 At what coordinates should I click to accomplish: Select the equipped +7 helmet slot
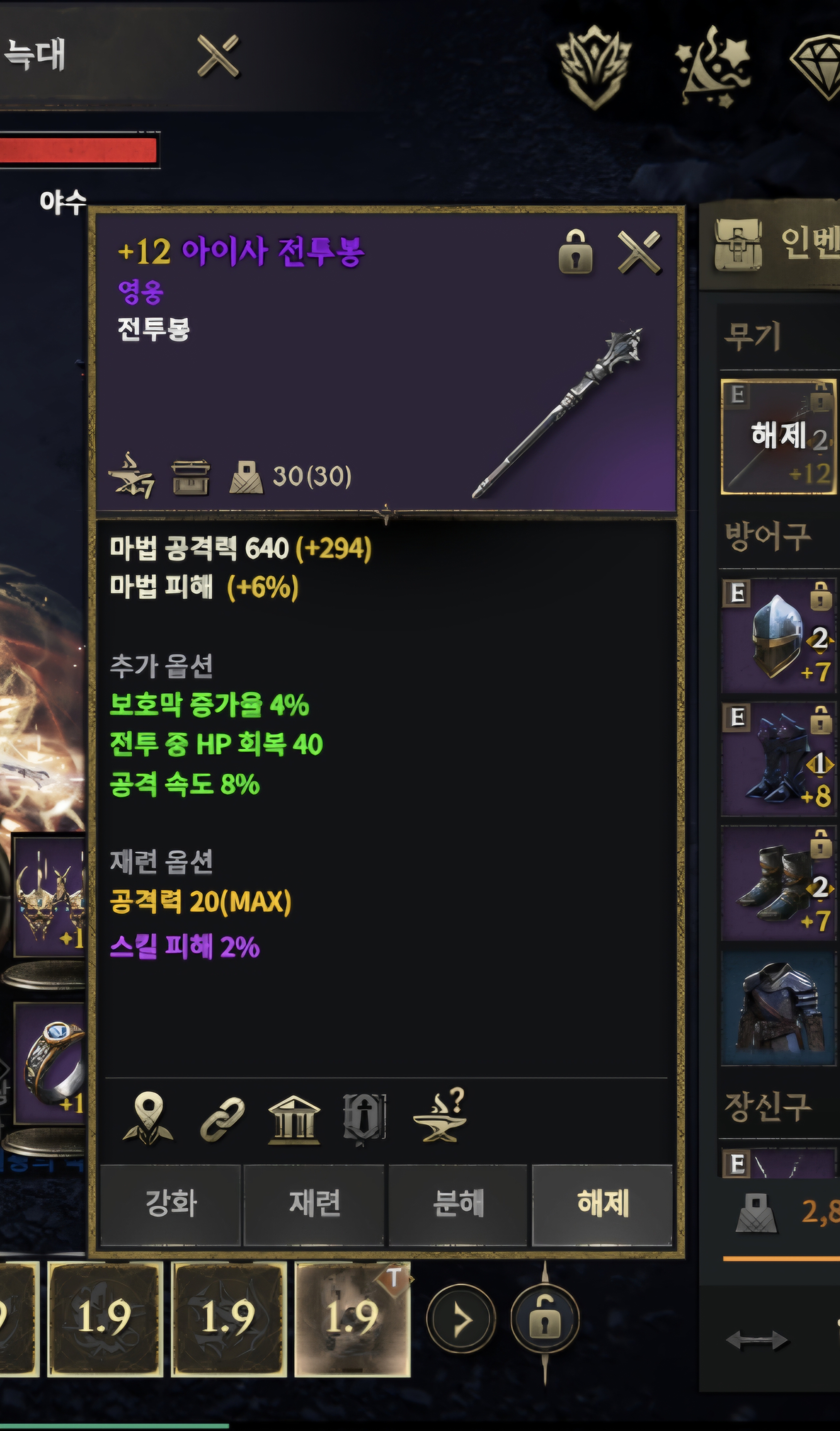point(777,635)
